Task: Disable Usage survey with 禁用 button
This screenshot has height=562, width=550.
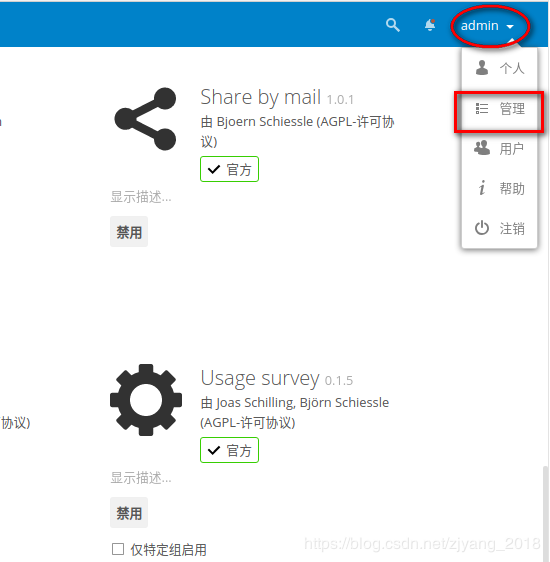Action: (x=129, y=513)
